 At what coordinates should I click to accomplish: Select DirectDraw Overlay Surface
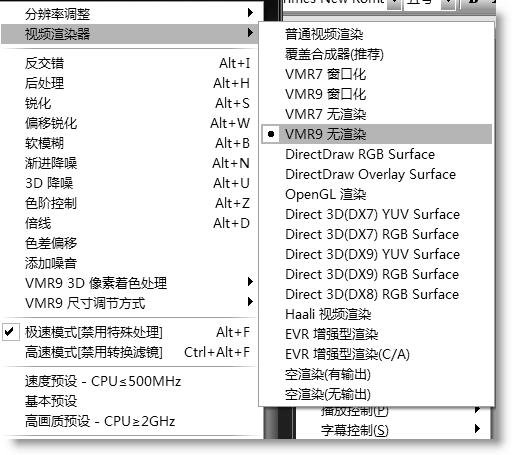[x=377, y=174]
